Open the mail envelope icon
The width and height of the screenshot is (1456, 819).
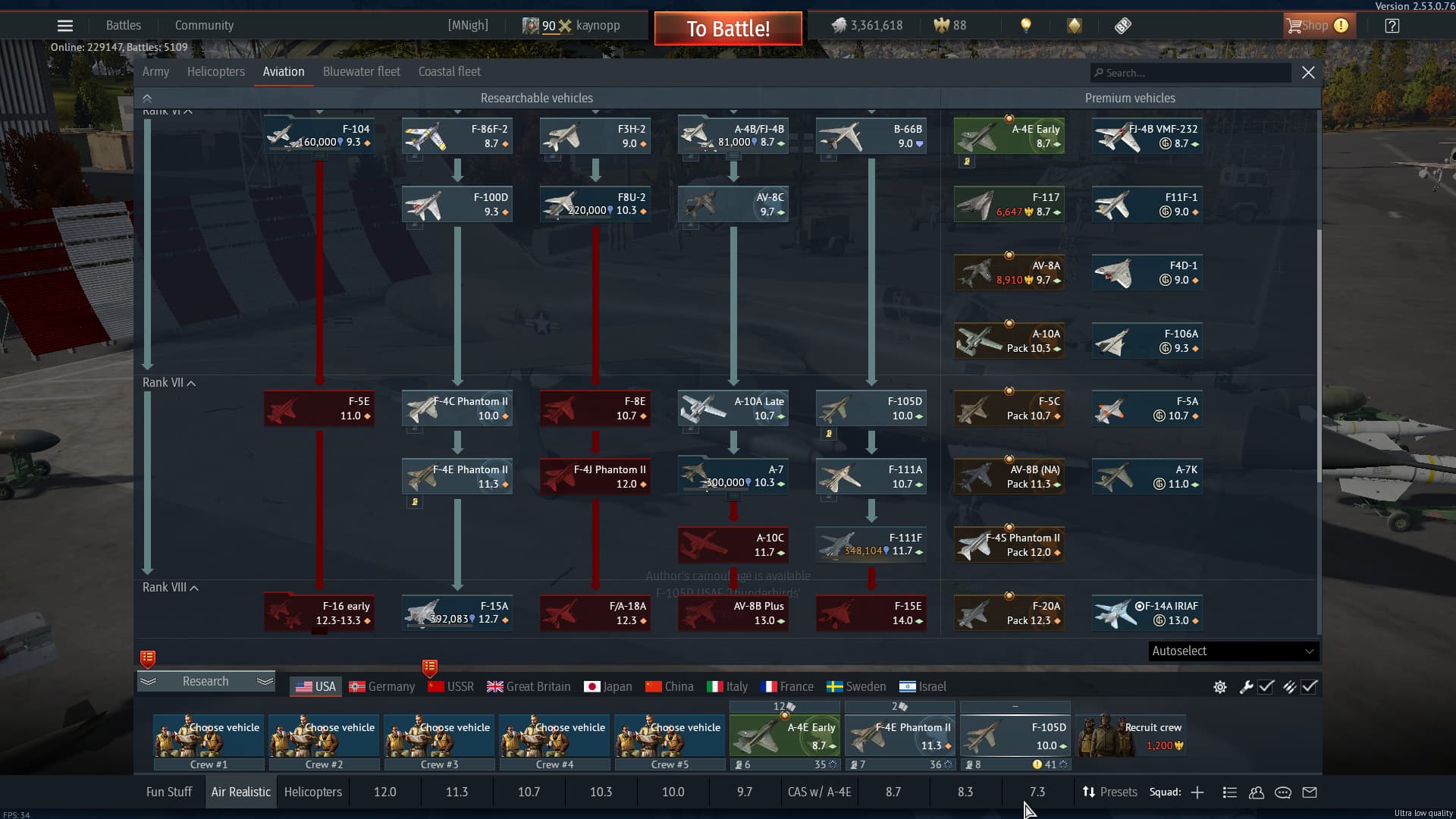[x=1310, y=792]
